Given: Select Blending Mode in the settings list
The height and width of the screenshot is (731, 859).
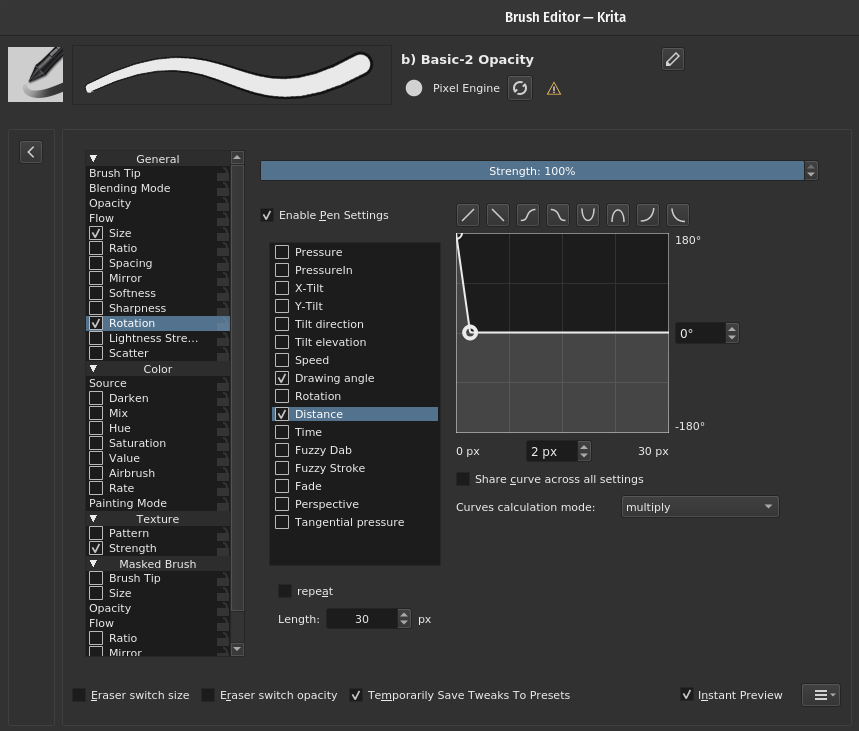Looking at the screenshot, I should pos(129,188).
